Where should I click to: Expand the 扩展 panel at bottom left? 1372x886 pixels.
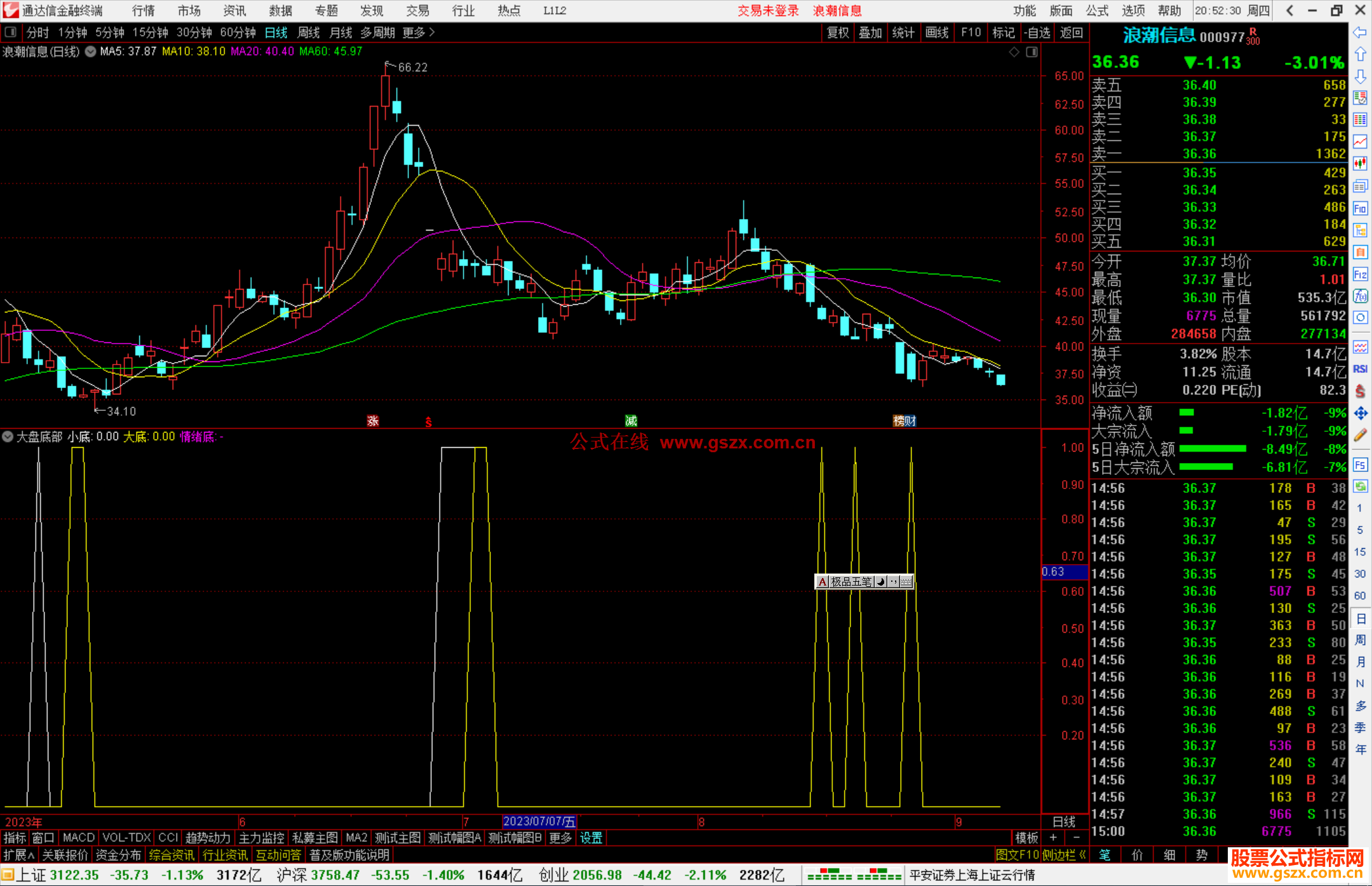[x=18, y=855]
